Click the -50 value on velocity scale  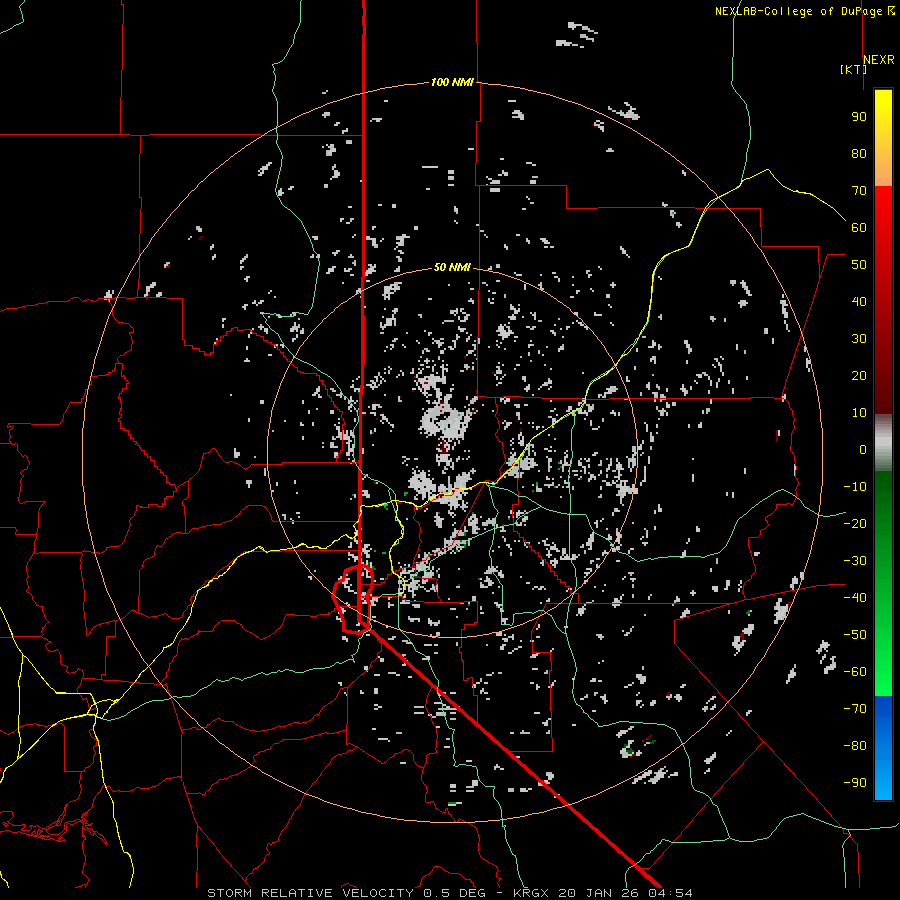click(x=855, y=635)
